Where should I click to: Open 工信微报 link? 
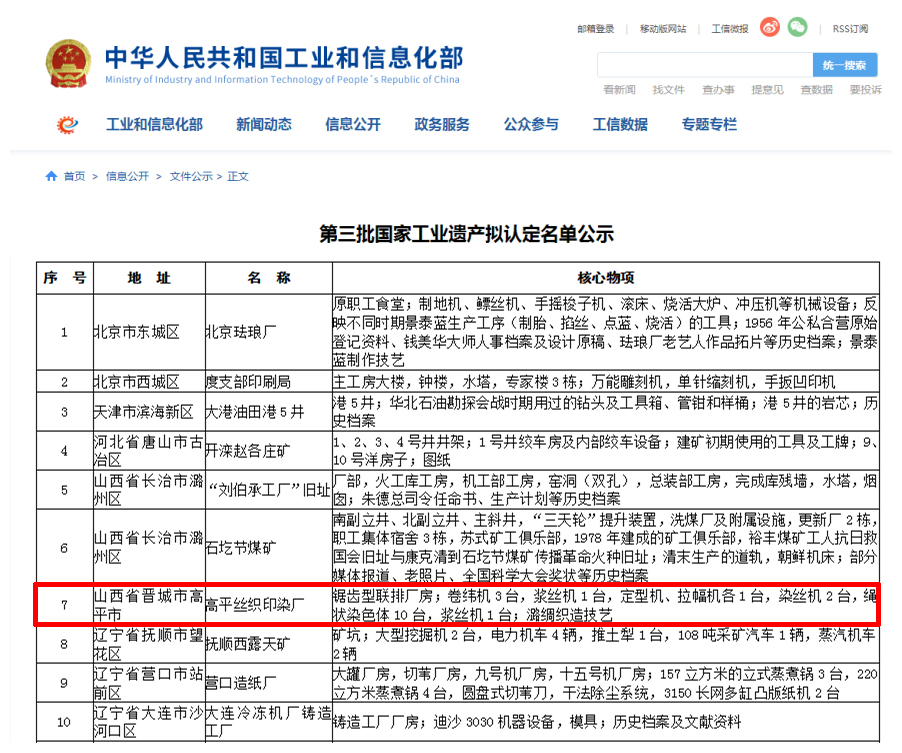[729, 29]
